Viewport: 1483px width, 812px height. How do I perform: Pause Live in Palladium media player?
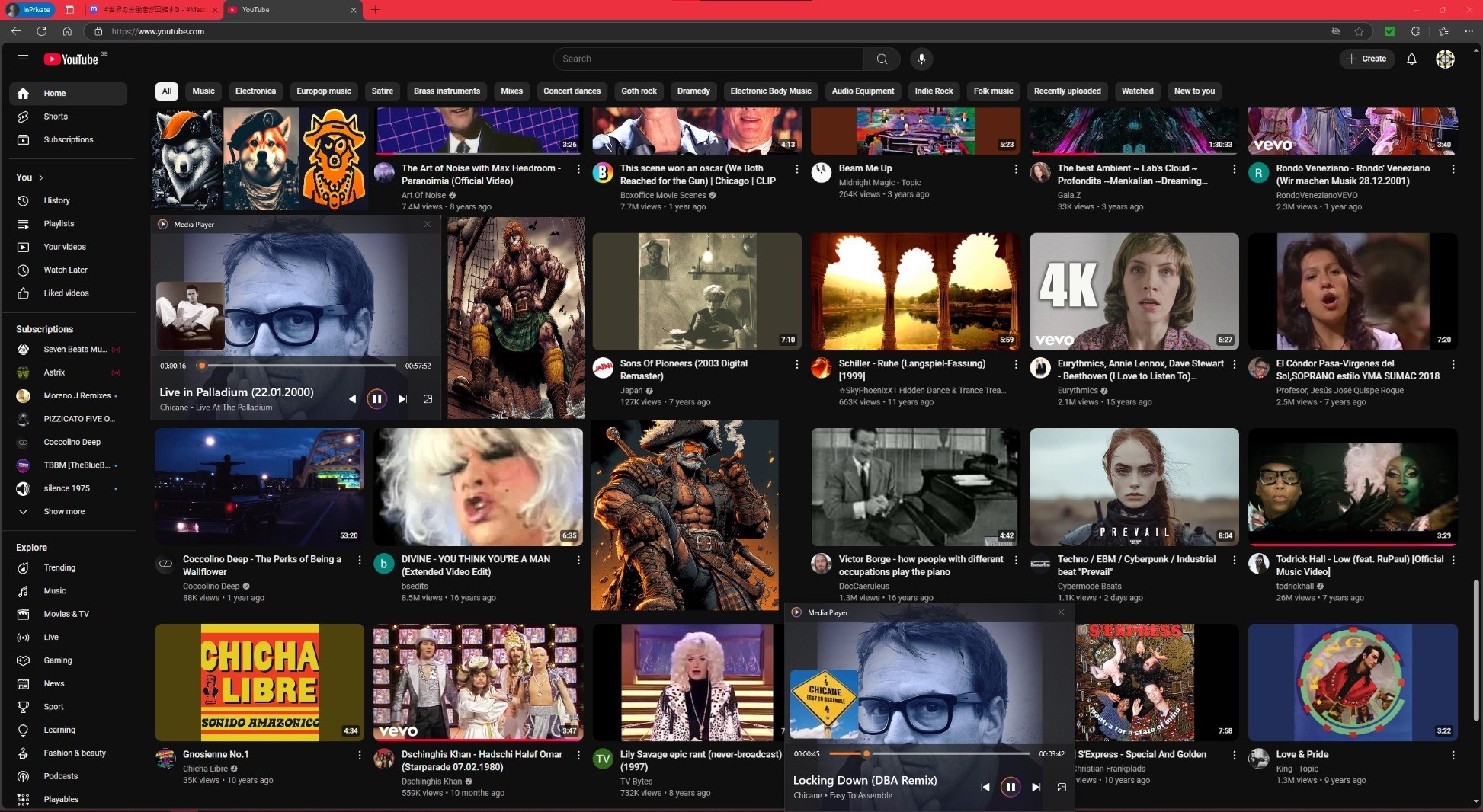click(x=376, y=398)
